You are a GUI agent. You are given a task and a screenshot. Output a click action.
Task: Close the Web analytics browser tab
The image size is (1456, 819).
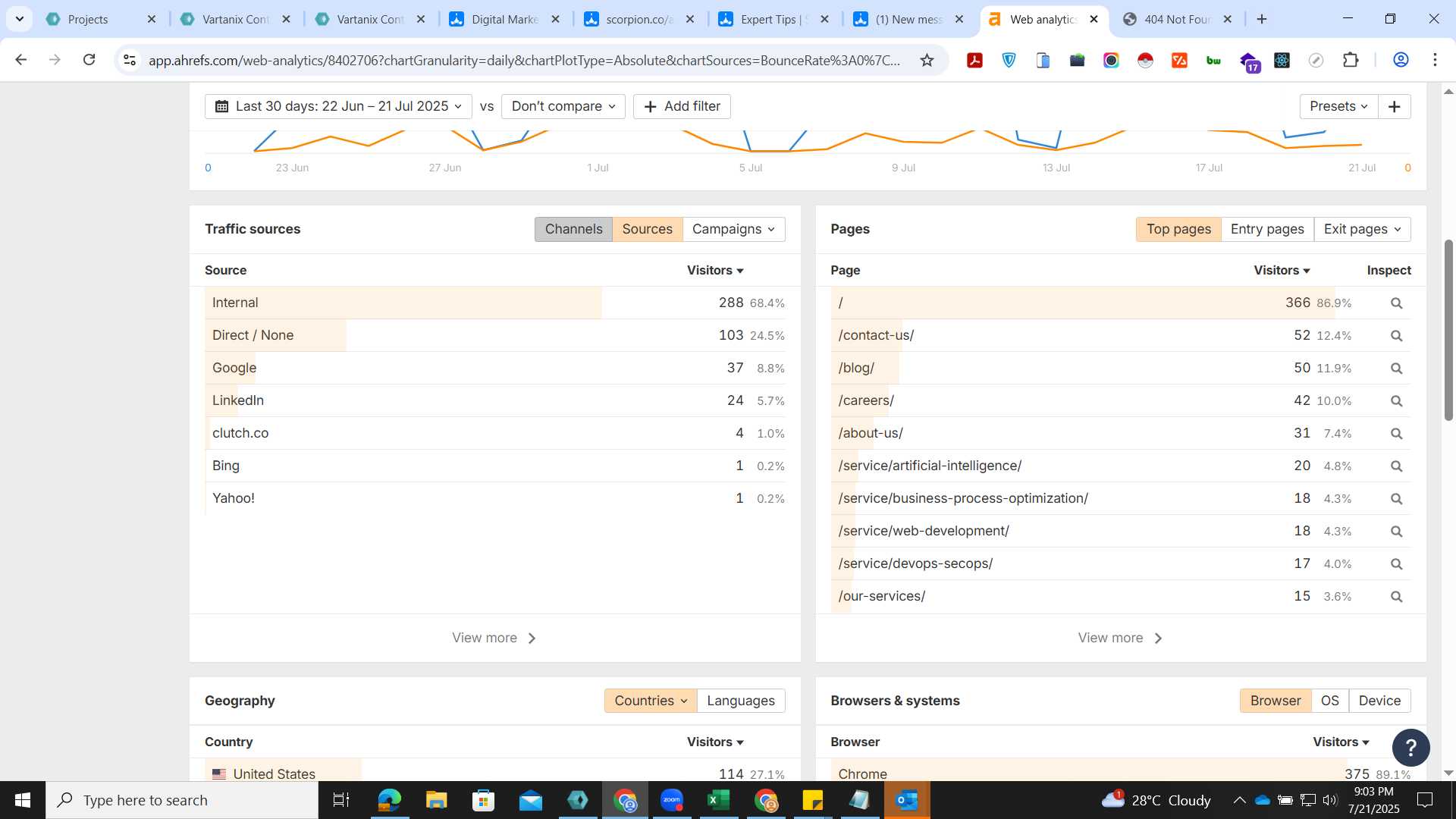(1094, 20)
